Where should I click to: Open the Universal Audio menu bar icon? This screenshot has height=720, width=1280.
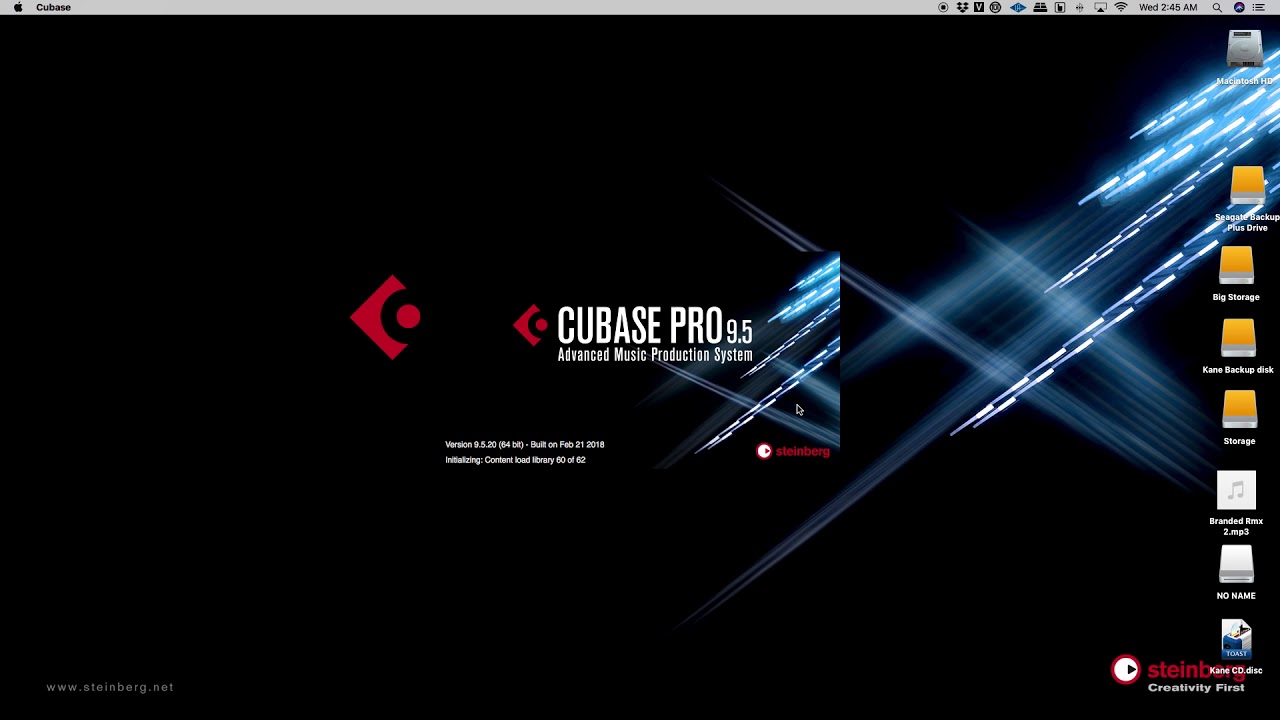coord(1018,7)
